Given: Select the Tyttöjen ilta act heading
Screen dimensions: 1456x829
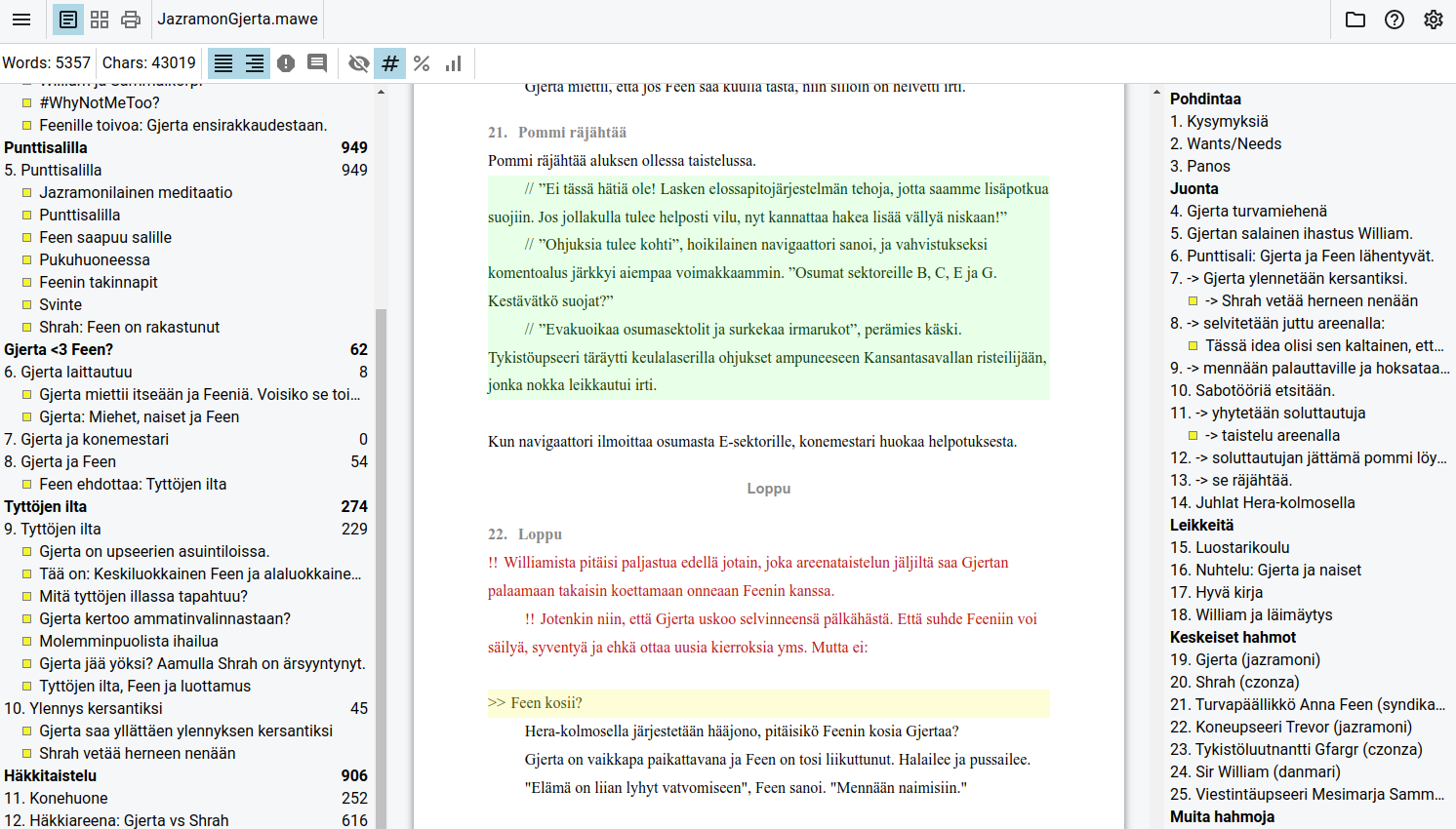Looking at the screenshot, I should tap(185, 506).
